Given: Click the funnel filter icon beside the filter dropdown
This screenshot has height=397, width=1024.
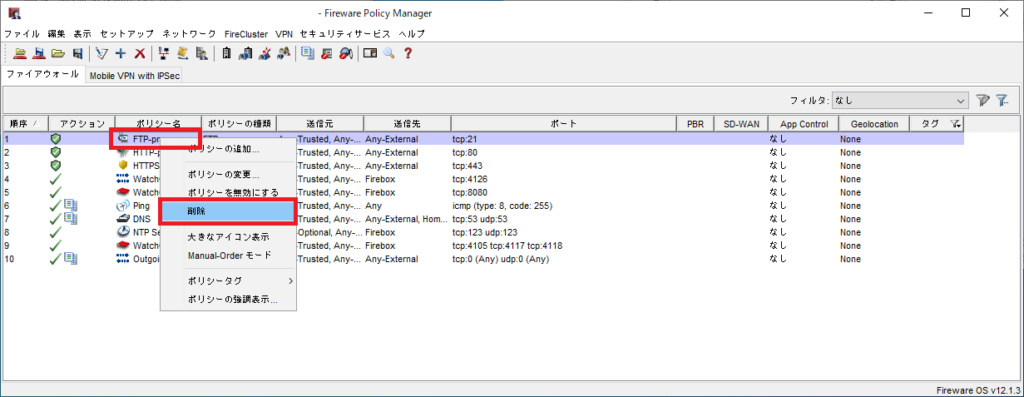Looking at the screenshot, I should pos(983,101).
